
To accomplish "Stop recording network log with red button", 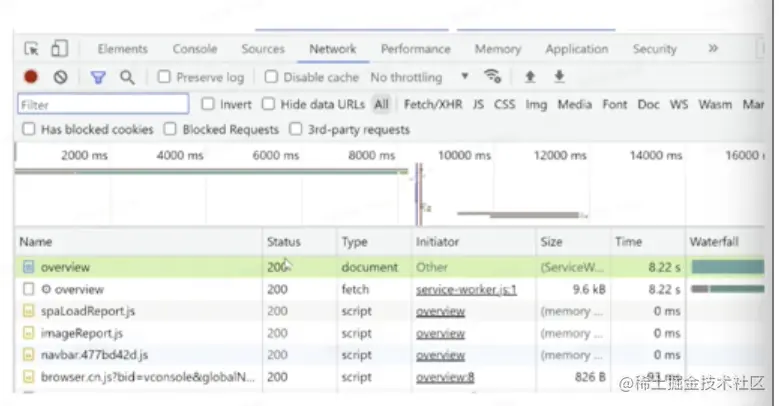I will point(31,77).
